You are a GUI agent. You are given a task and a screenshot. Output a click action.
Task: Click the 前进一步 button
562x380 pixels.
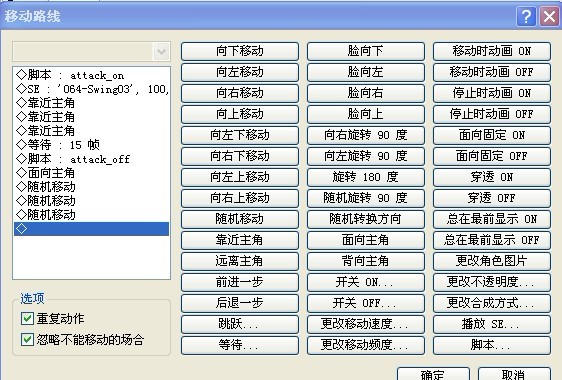tap(240, 282)
